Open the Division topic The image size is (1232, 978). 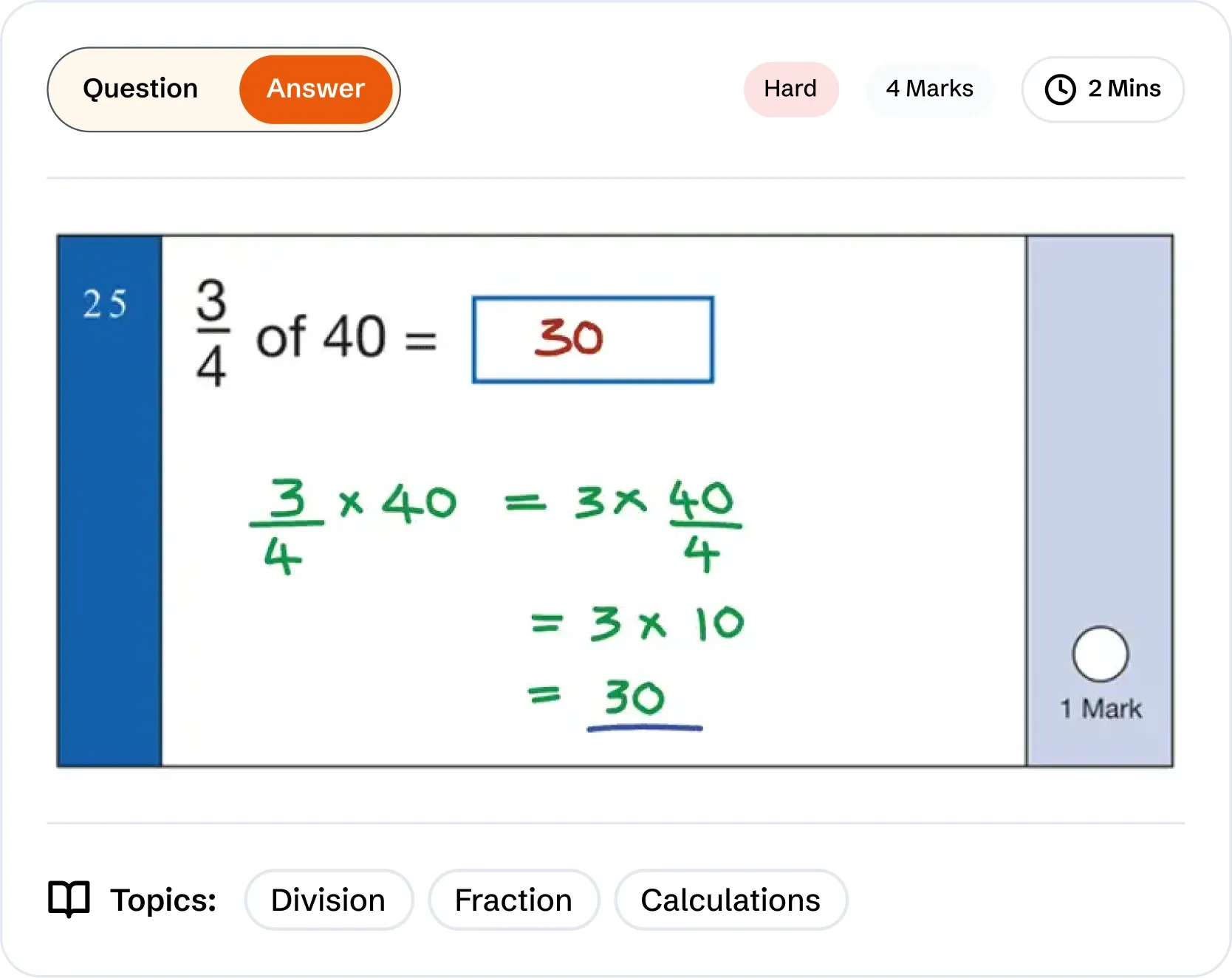point(328,900)
